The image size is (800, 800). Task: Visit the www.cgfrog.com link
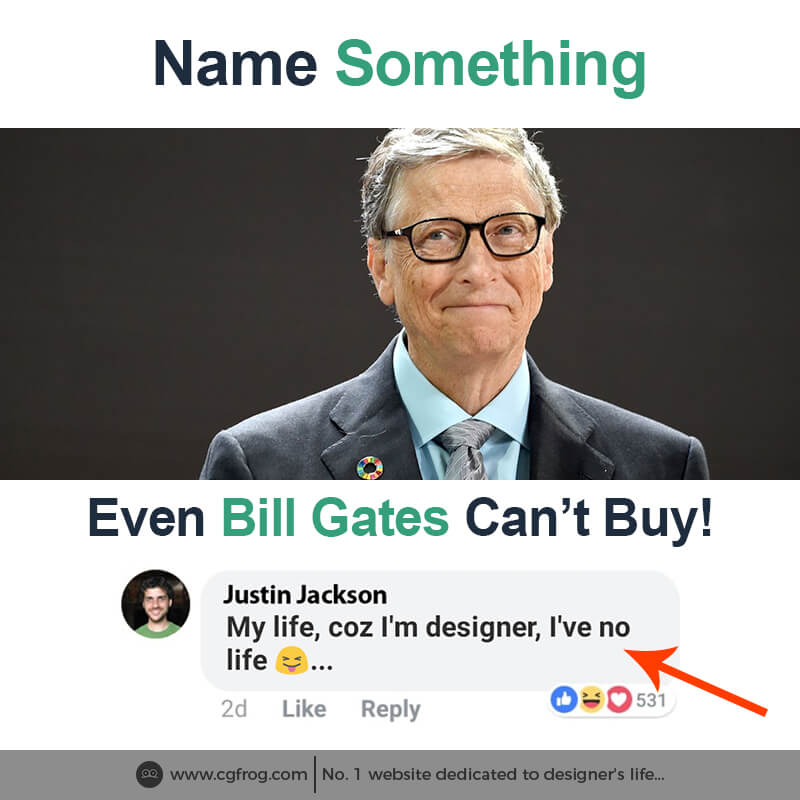pyautogui.click(x=238, y=775)
